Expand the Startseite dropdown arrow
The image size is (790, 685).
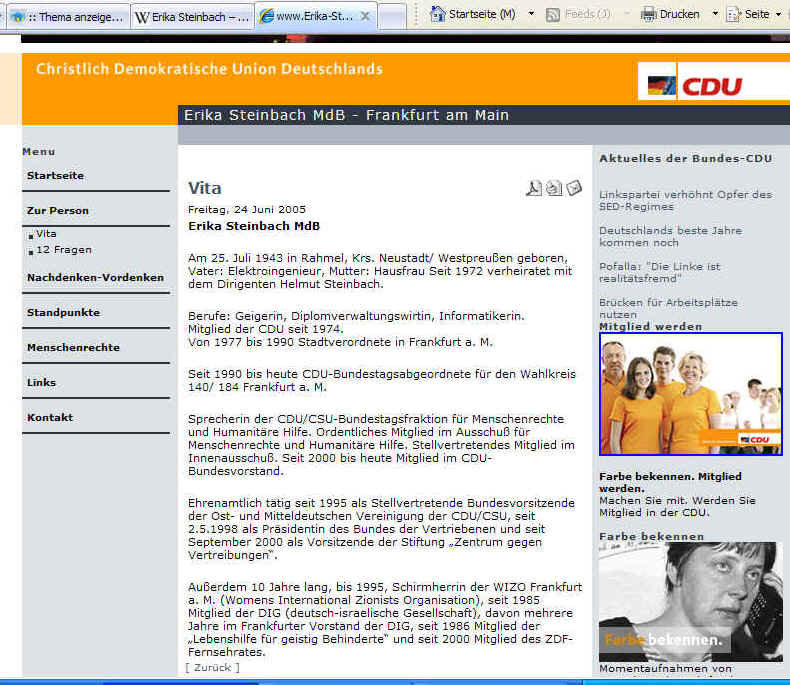tap(531, 14)
